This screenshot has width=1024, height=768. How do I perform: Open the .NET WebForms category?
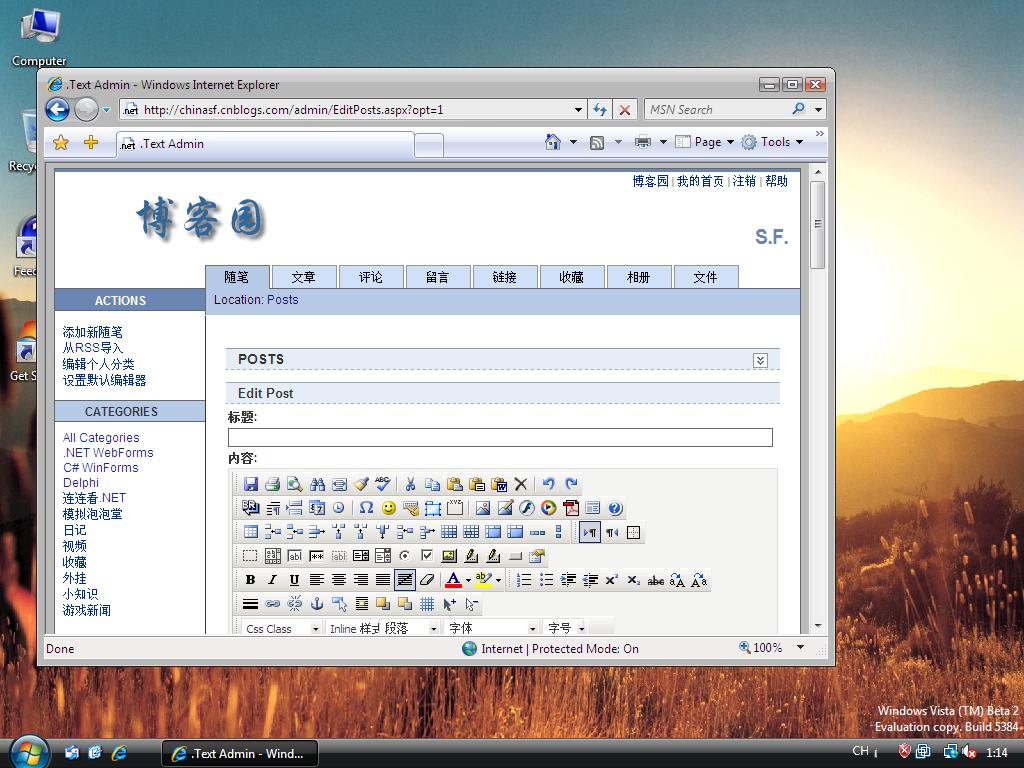(108, 453)
